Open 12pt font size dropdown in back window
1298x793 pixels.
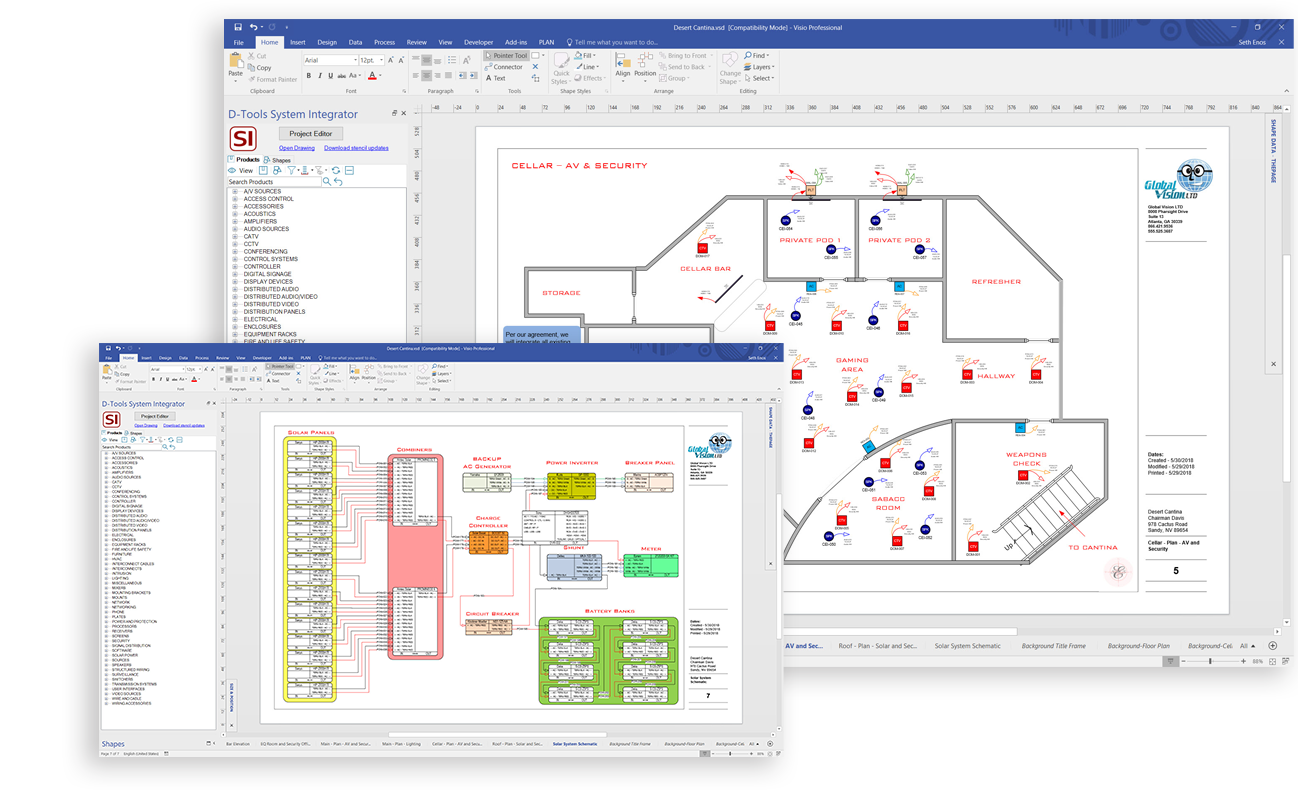pos(382,60)
